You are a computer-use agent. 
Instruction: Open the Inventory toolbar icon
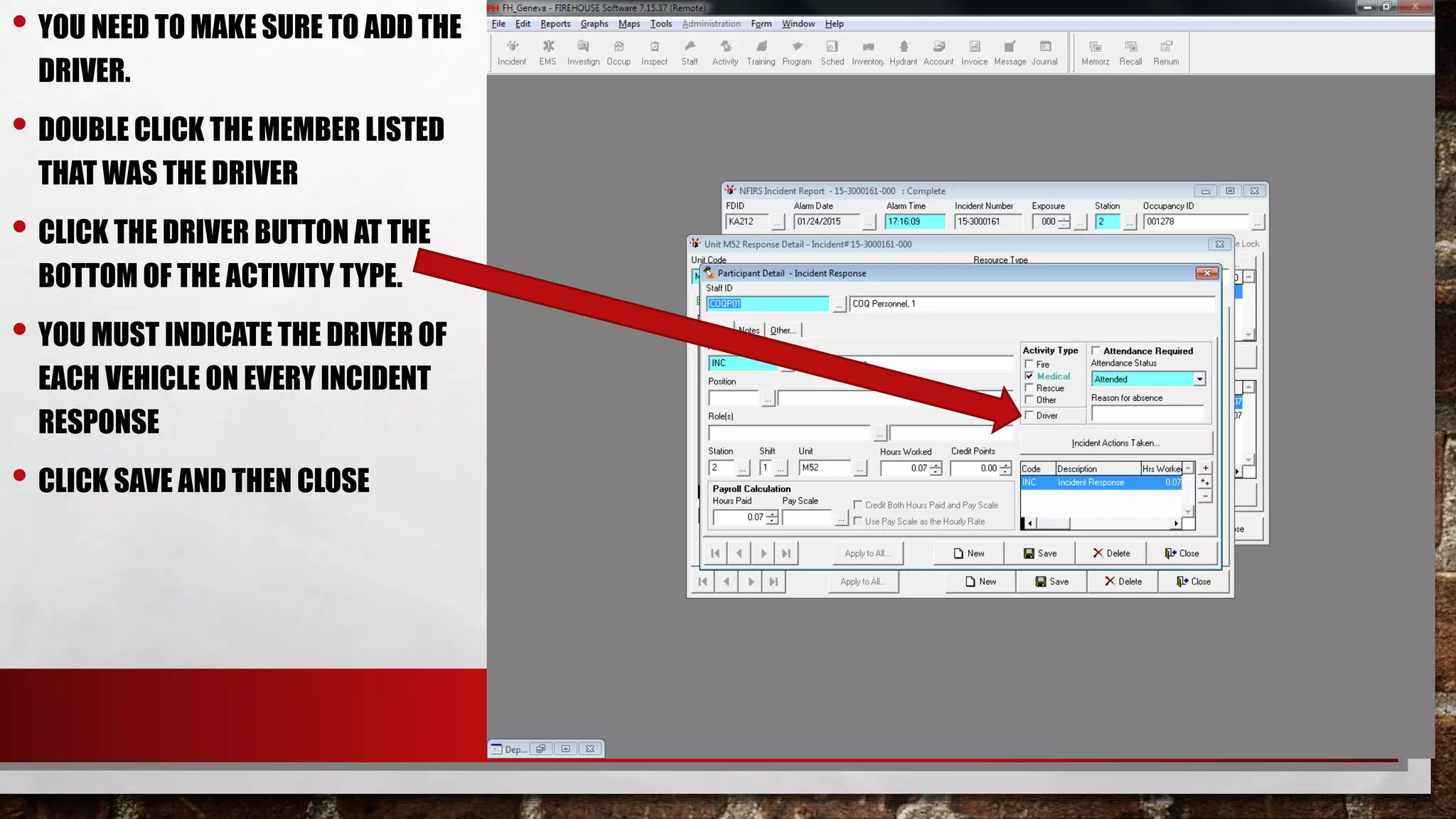[x=867, y=52]
